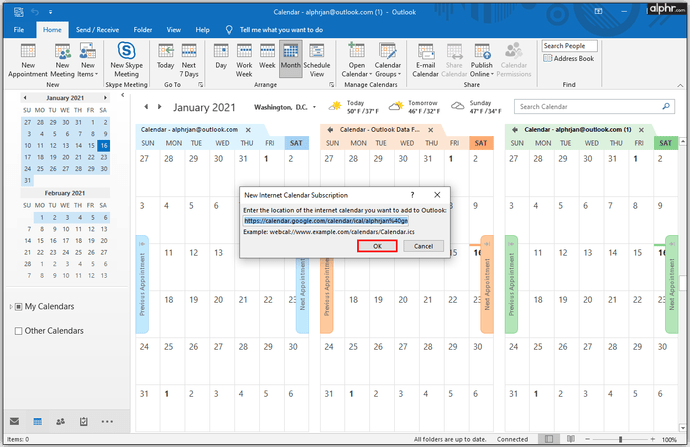The height and width of the screenshot is (447, 690).
Task: Switch to Reading view in status bar
Action: click(571, 439)
